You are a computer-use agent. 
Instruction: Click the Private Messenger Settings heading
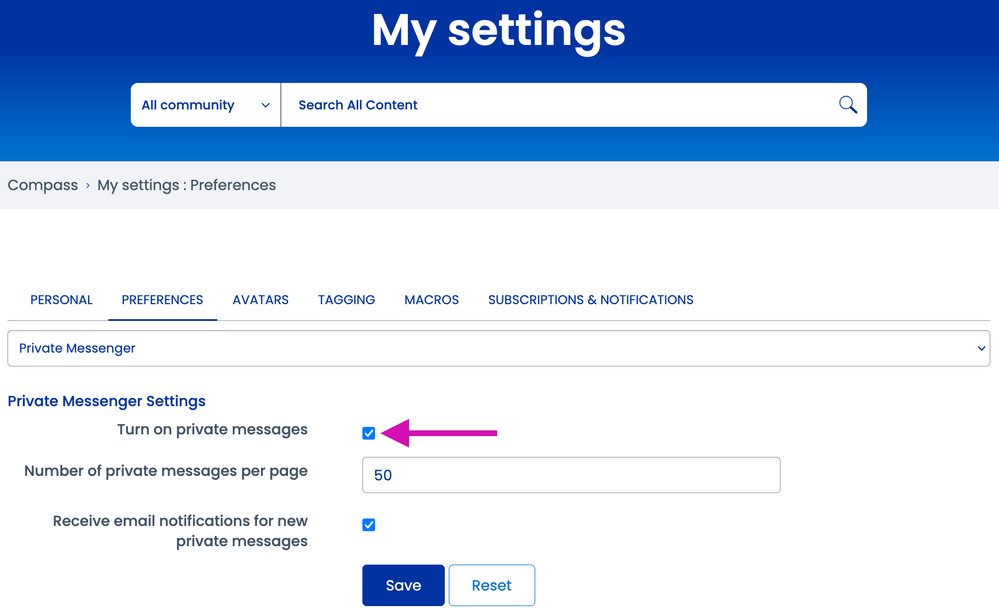coord(106,401)
